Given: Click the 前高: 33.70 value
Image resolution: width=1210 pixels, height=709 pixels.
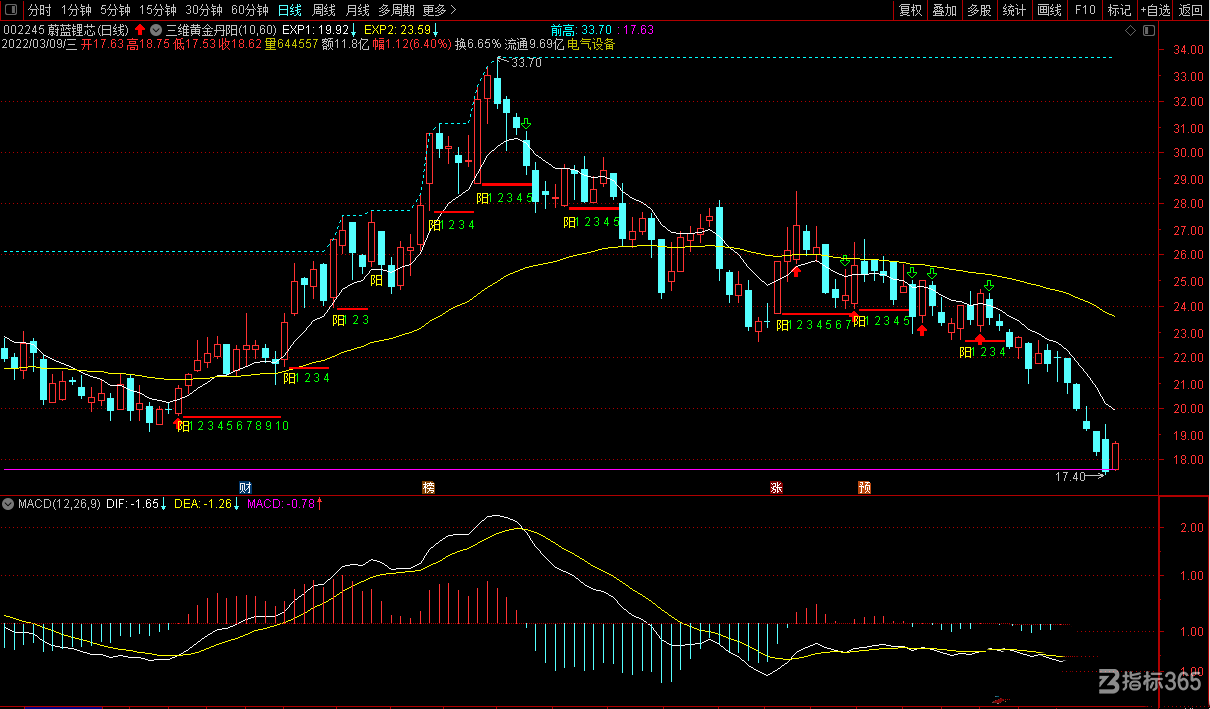Looking at the screenshot, I should tap(581, 30).
